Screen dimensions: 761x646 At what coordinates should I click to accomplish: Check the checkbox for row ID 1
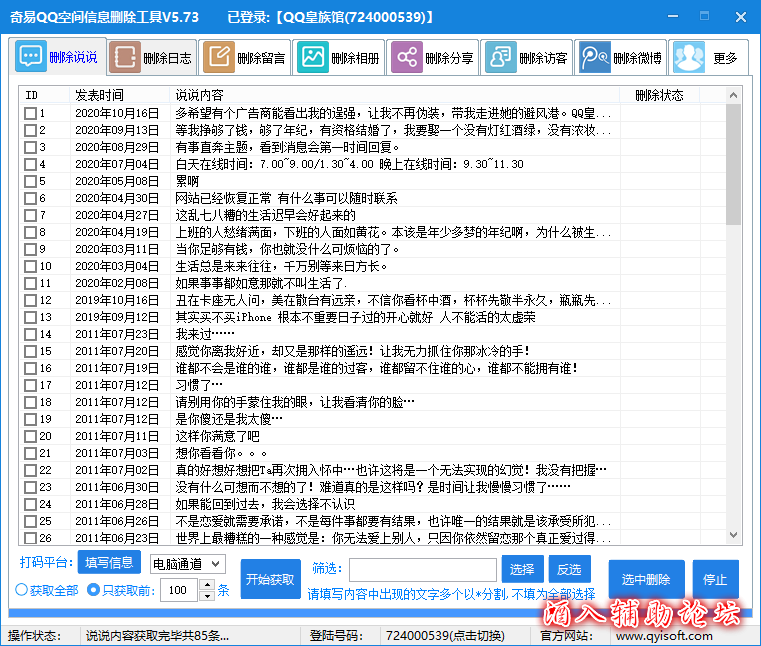tap(30, 114)
